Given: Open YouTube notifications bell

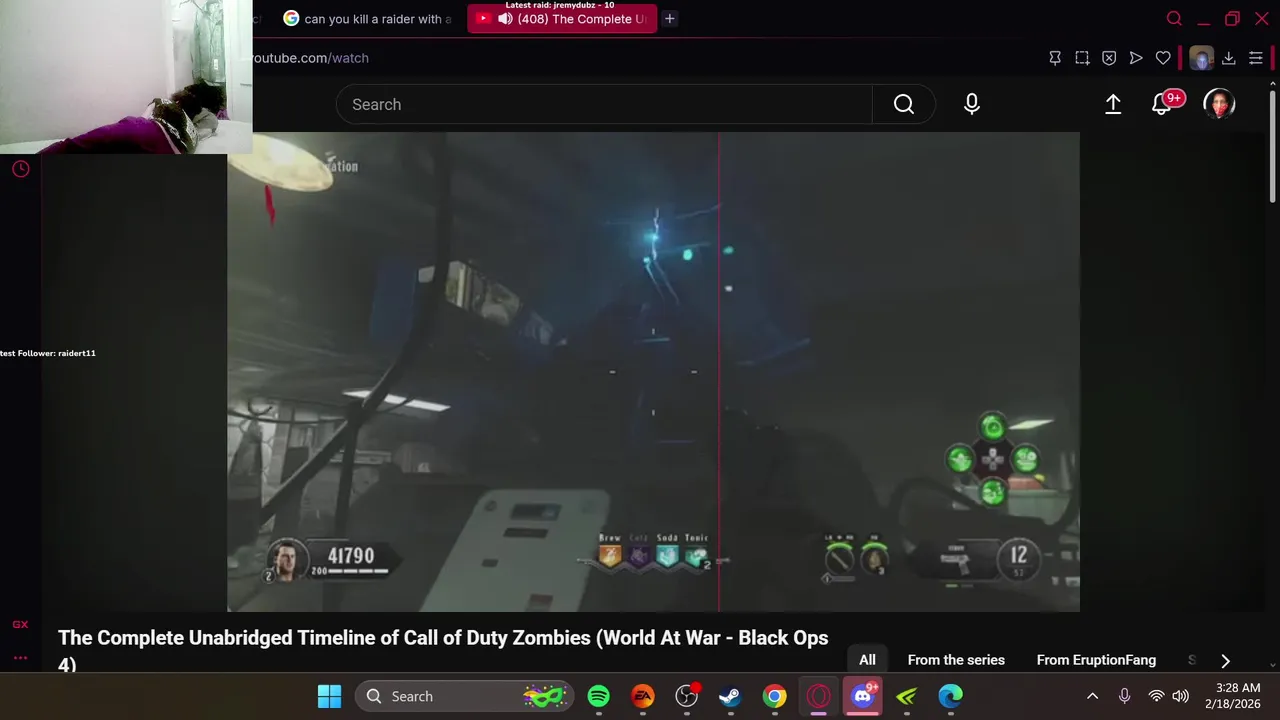Looking at the screenshot, I should coord(1162,104).
